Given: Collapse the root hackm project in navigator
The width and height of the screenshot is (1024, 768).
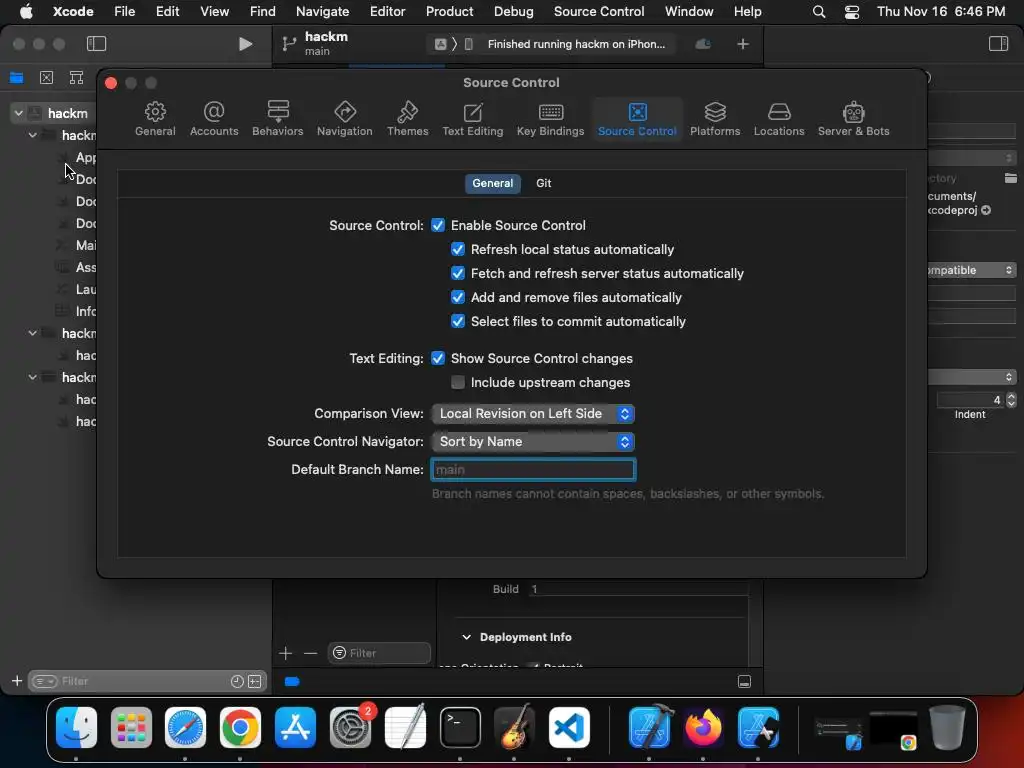Looking at the screenshot, I should [x=19, y=113].
